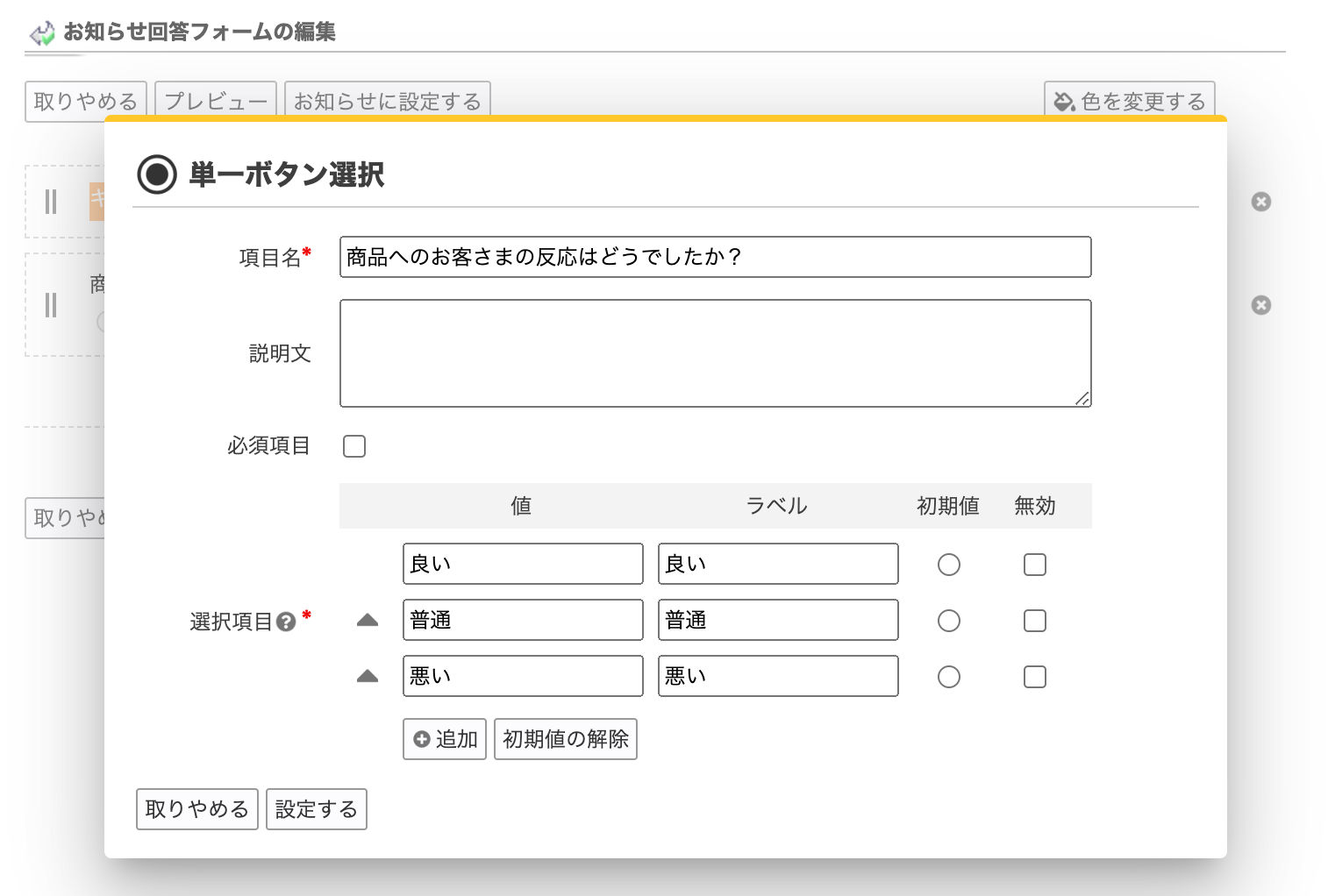This screenshot has width=1328, height=896.
Task: Click 取りやめる in the dialog
Action: (x=197, y=809)
